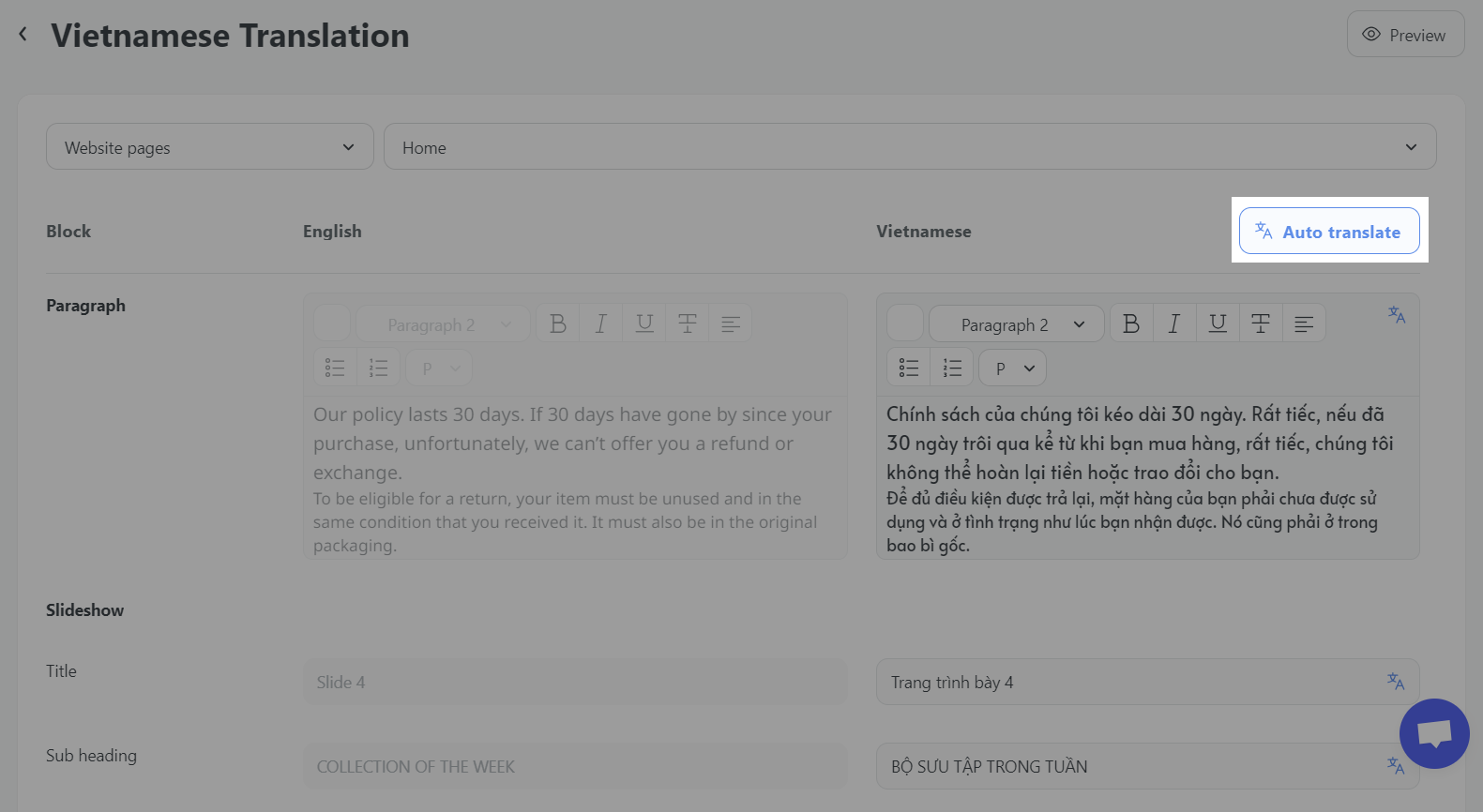Click translate icon in Sub heading field
The height and width of the screenshot is (812, 1483).
pos(1396,766)
